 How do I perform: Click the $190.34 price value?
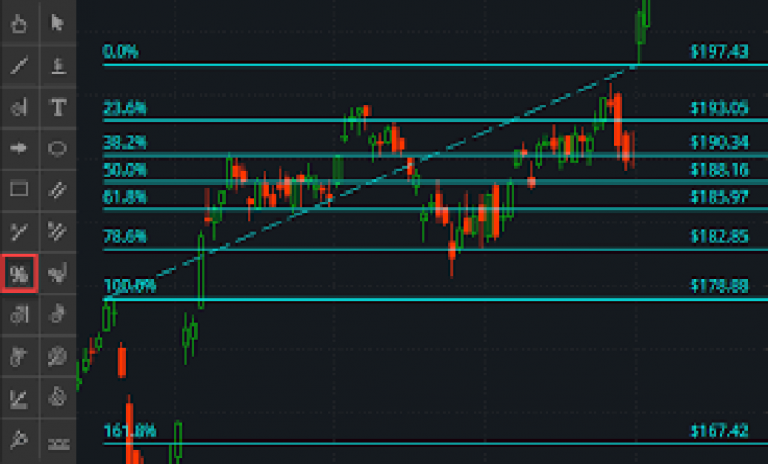click(720, 143)
